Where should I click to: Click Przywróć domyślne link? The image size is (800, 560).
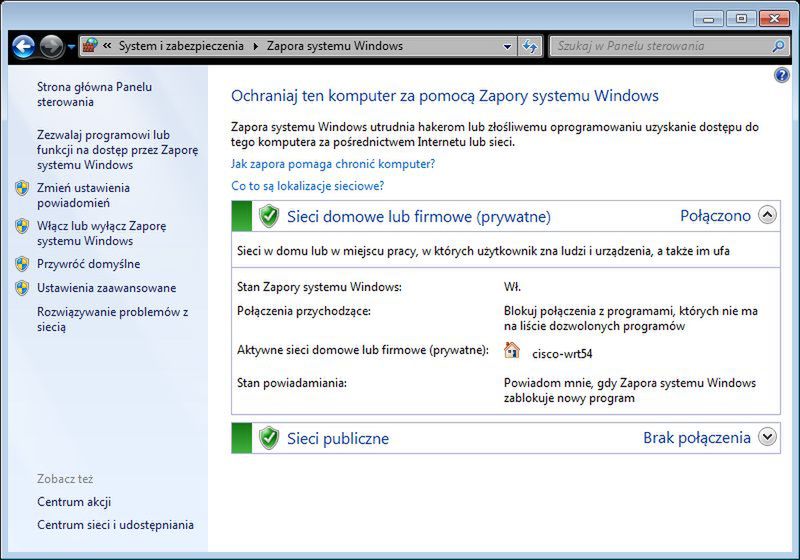88,264
